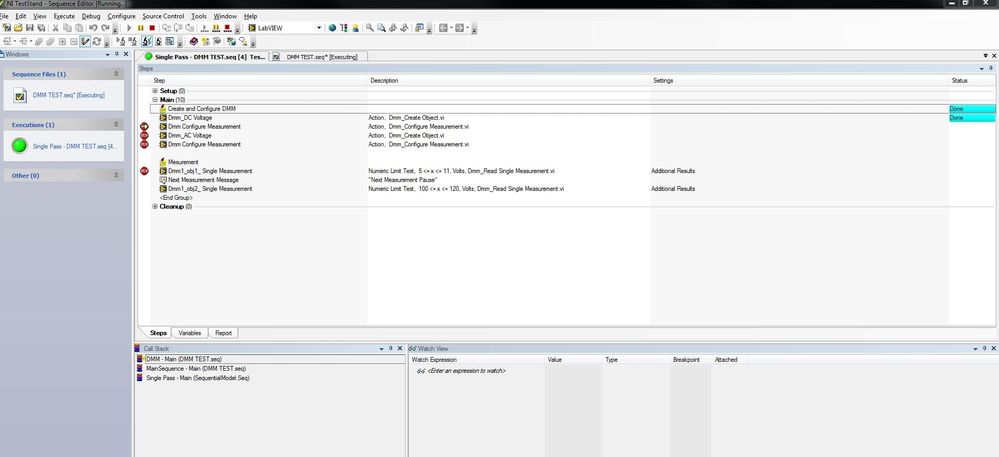Click the 'Enter an expression to watch' field
This screenshot has width=999, height=457.
click(466, 371)
